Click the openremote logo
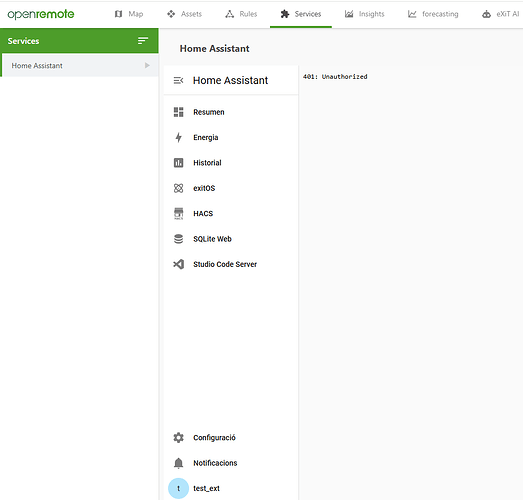 [41, 14]
